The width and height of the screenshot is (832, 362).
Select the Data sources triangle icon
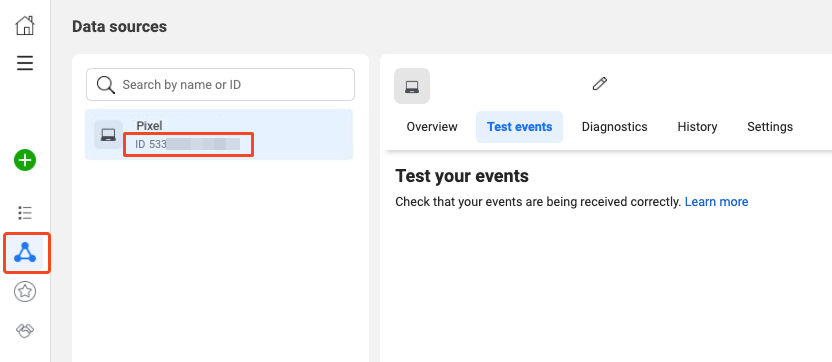click(25, 253)
